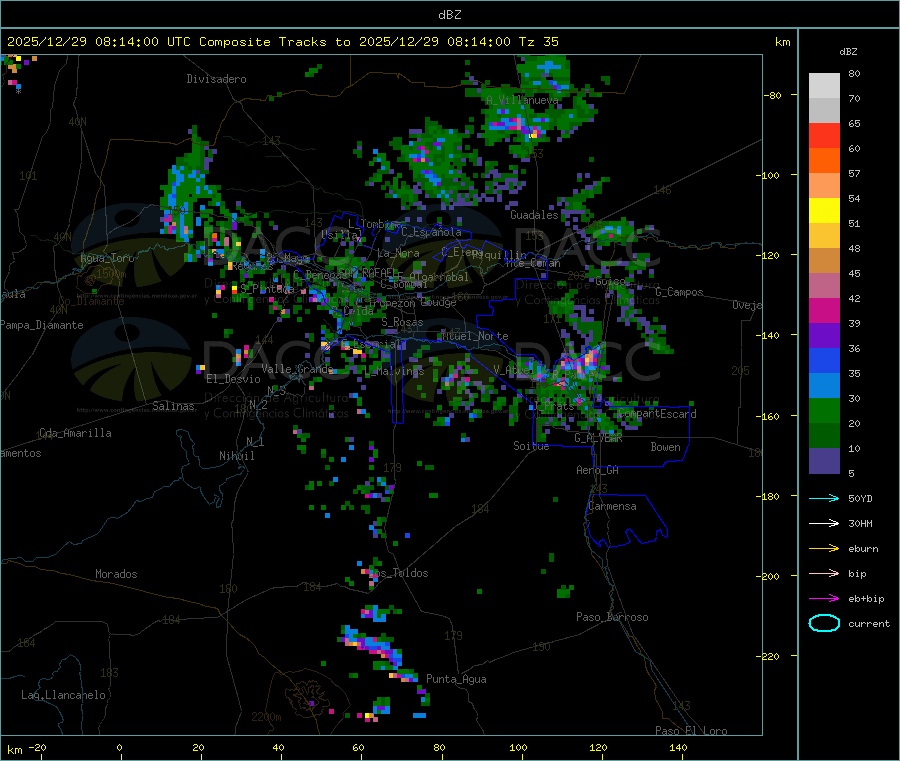900x761 pixels.
Task: Click the 'Carmensa' place label
Action: [x=612, y=506]
